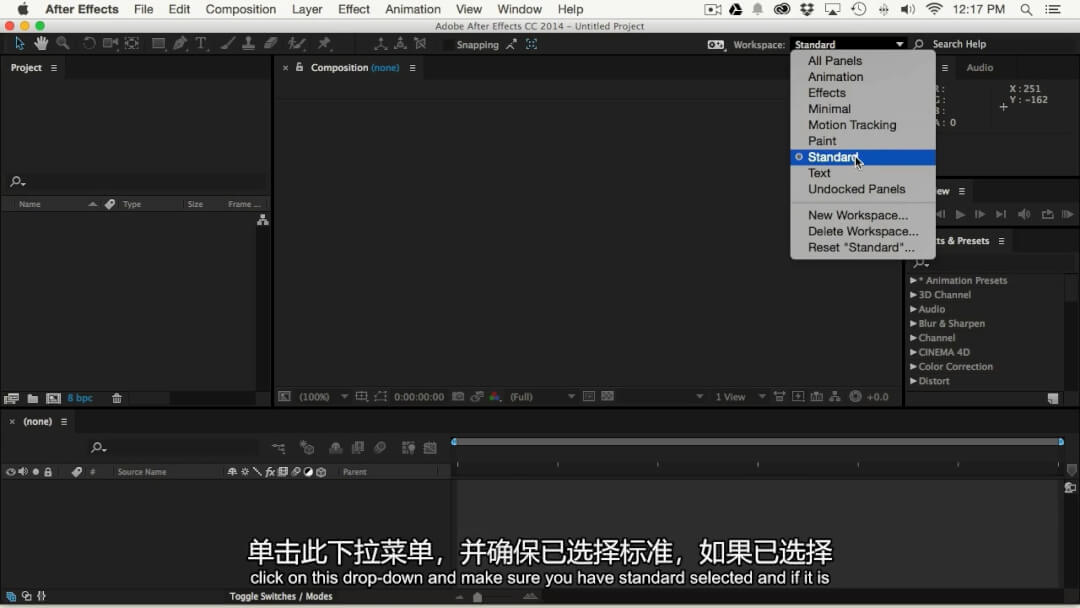Screen dimensions: 1080x608
Task: Click the timeline video eye column icon
Action: pos(10,472)
